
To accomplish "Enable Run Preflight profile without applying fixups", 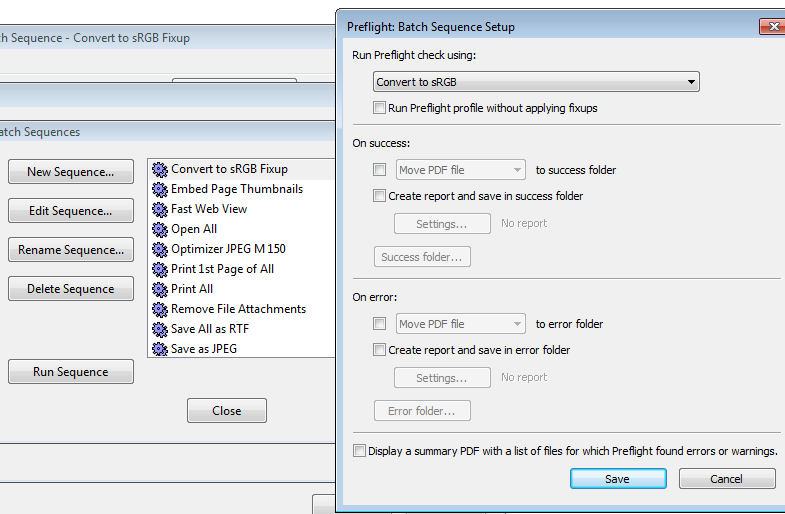I will (379, 108).
